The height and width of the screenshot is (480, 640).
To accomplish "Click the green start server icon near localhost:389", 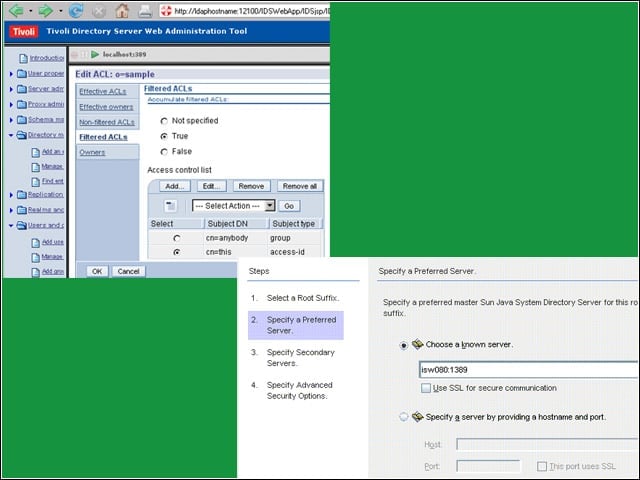I will [x=95, y=54].
